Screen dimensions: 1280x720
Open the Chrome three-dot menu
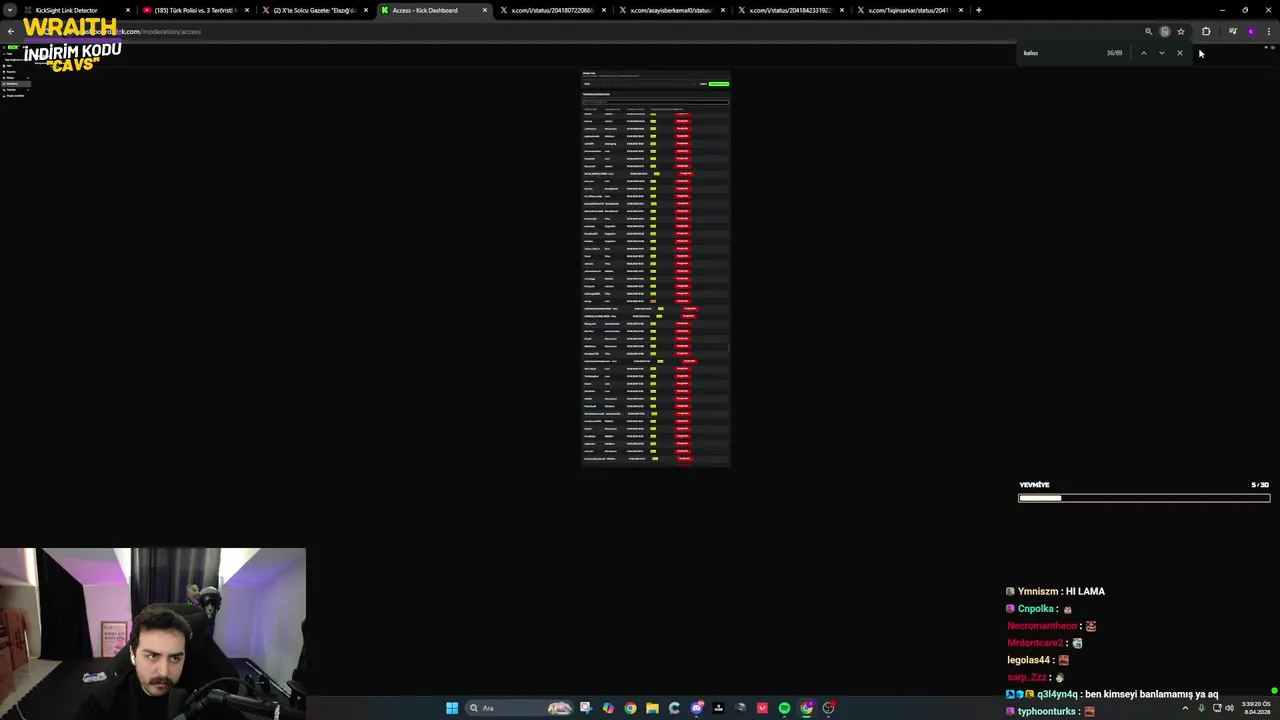point(1268,31)
